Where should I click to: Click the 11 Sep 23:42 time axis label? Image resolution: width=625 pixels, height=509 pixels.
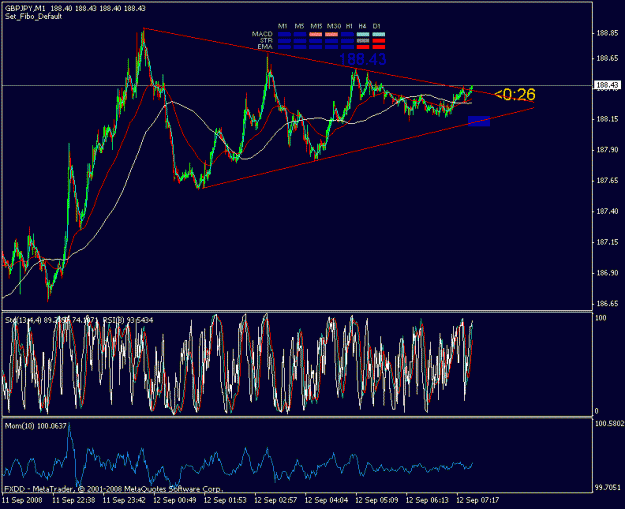point(124,500)
